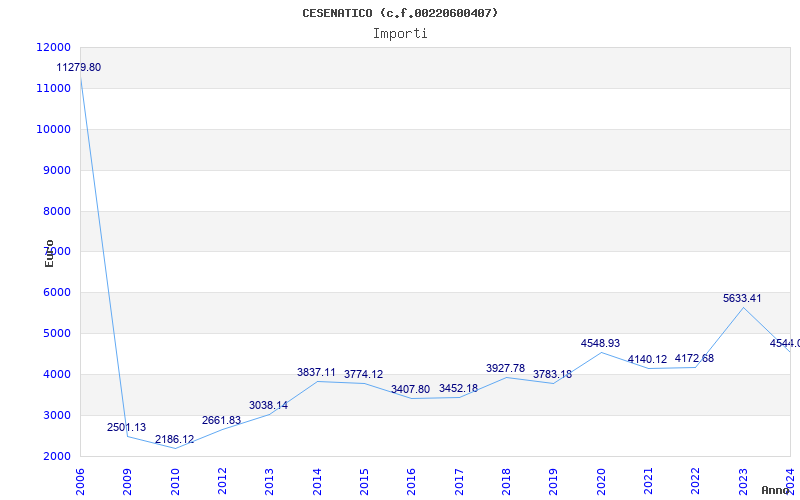This screenshot has height=500, width=800.
Task: Click the data label 3774.12
Action: pos(363,374)
